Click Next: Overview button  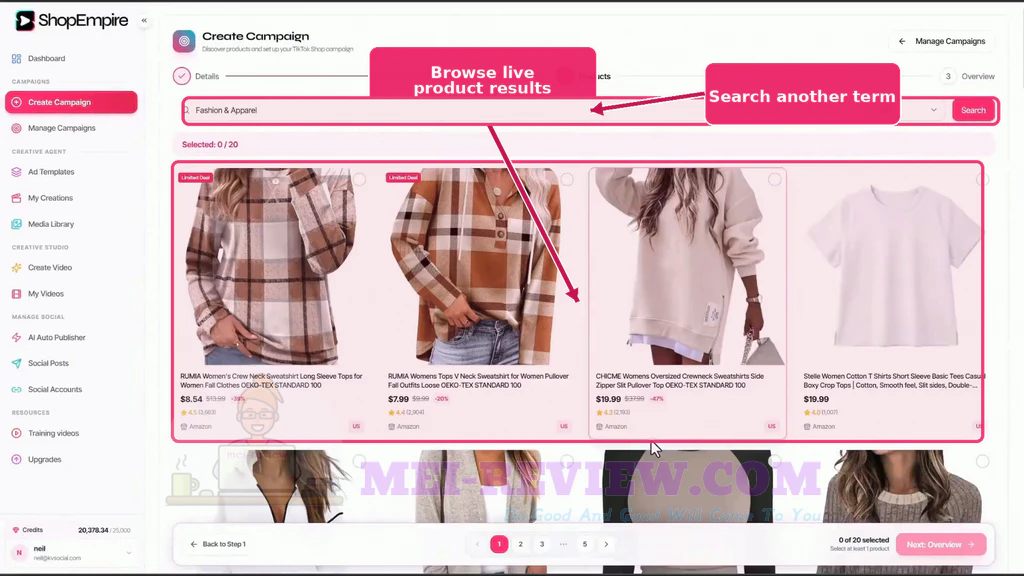pos(941,545)
